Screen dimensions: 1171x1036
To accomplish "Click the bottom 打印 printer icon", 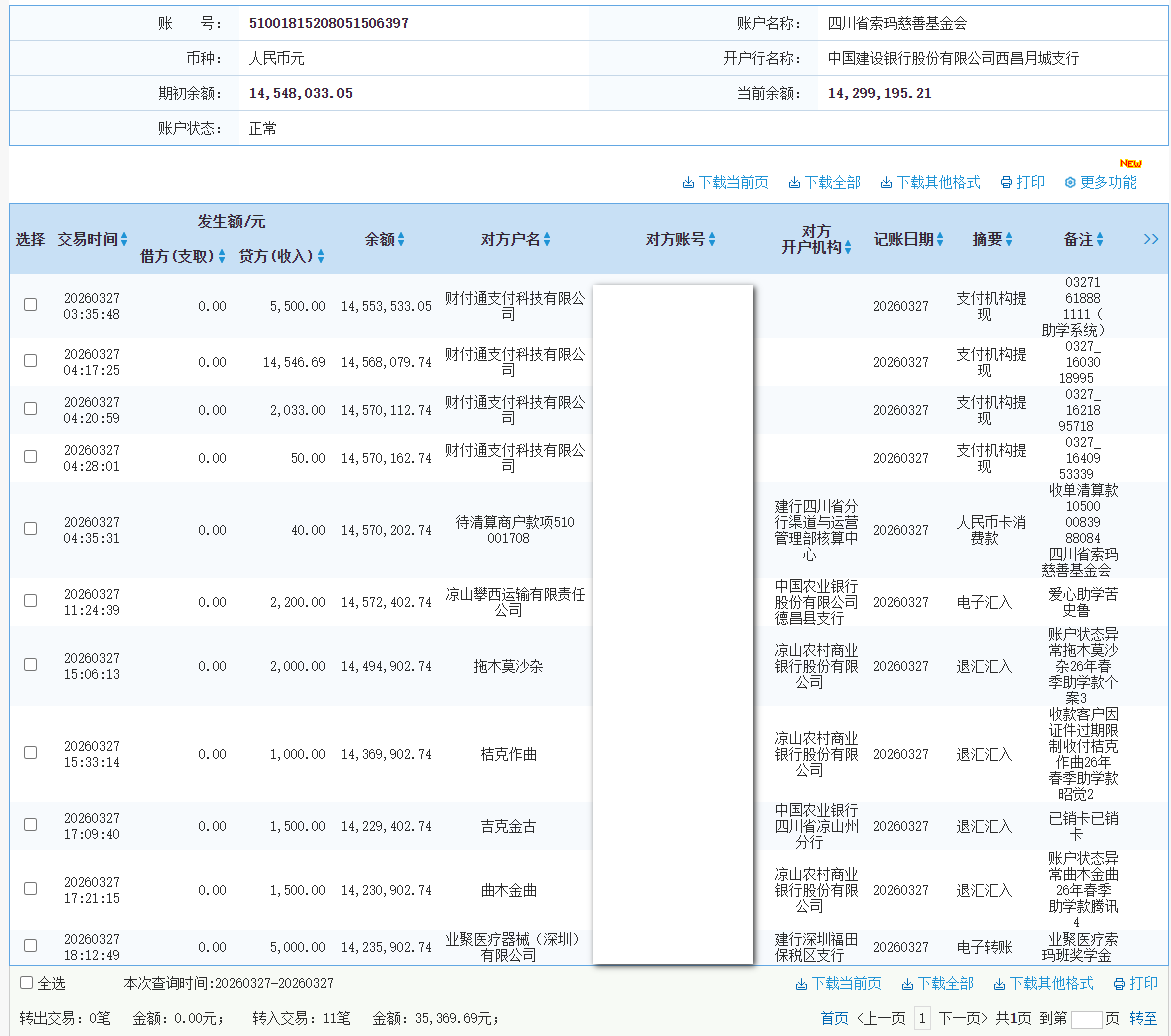I will pyautogui.click(x=1118, y=984).
